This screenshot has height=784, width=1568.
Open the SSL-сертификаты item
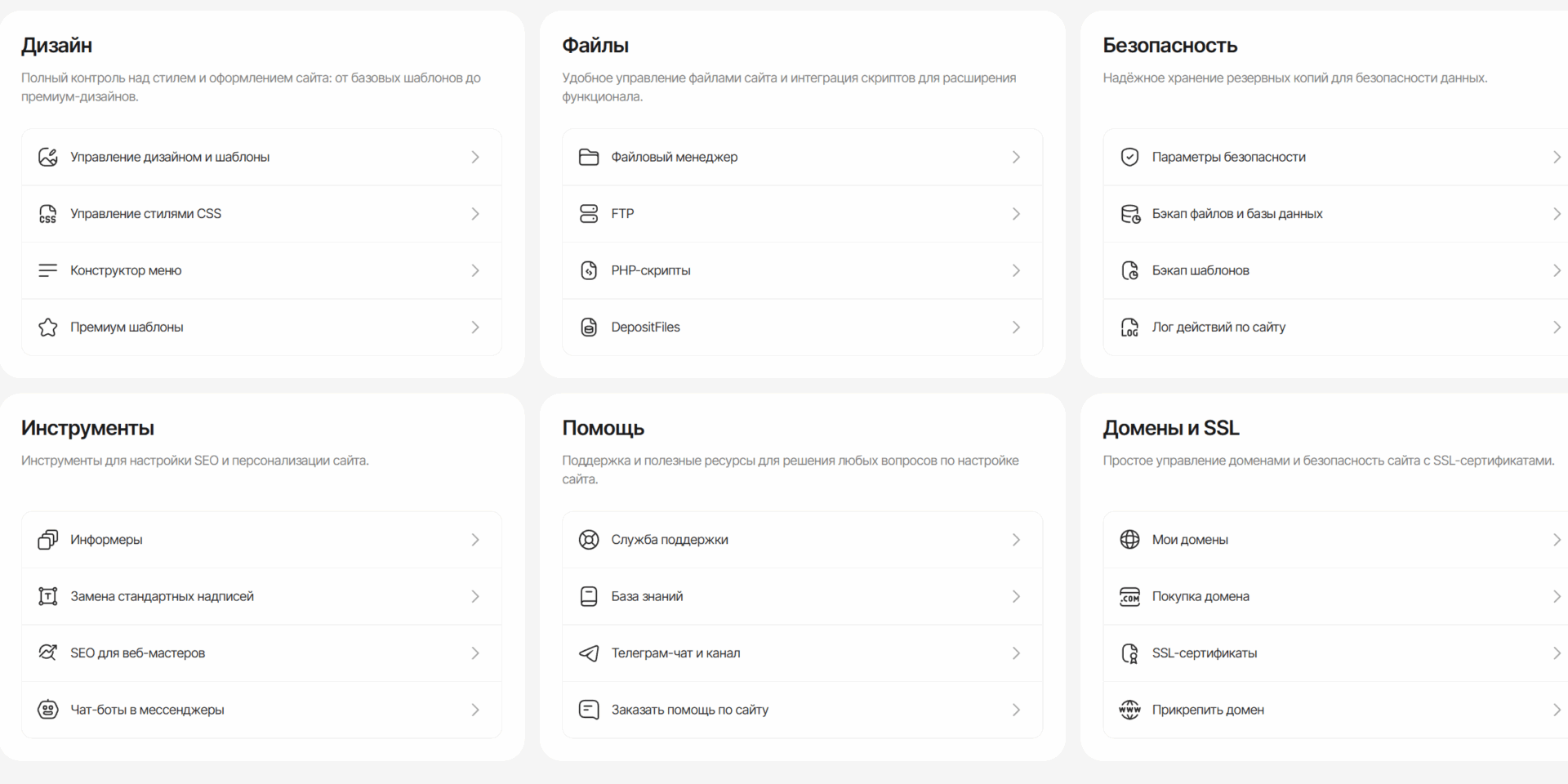(1204, 653)
